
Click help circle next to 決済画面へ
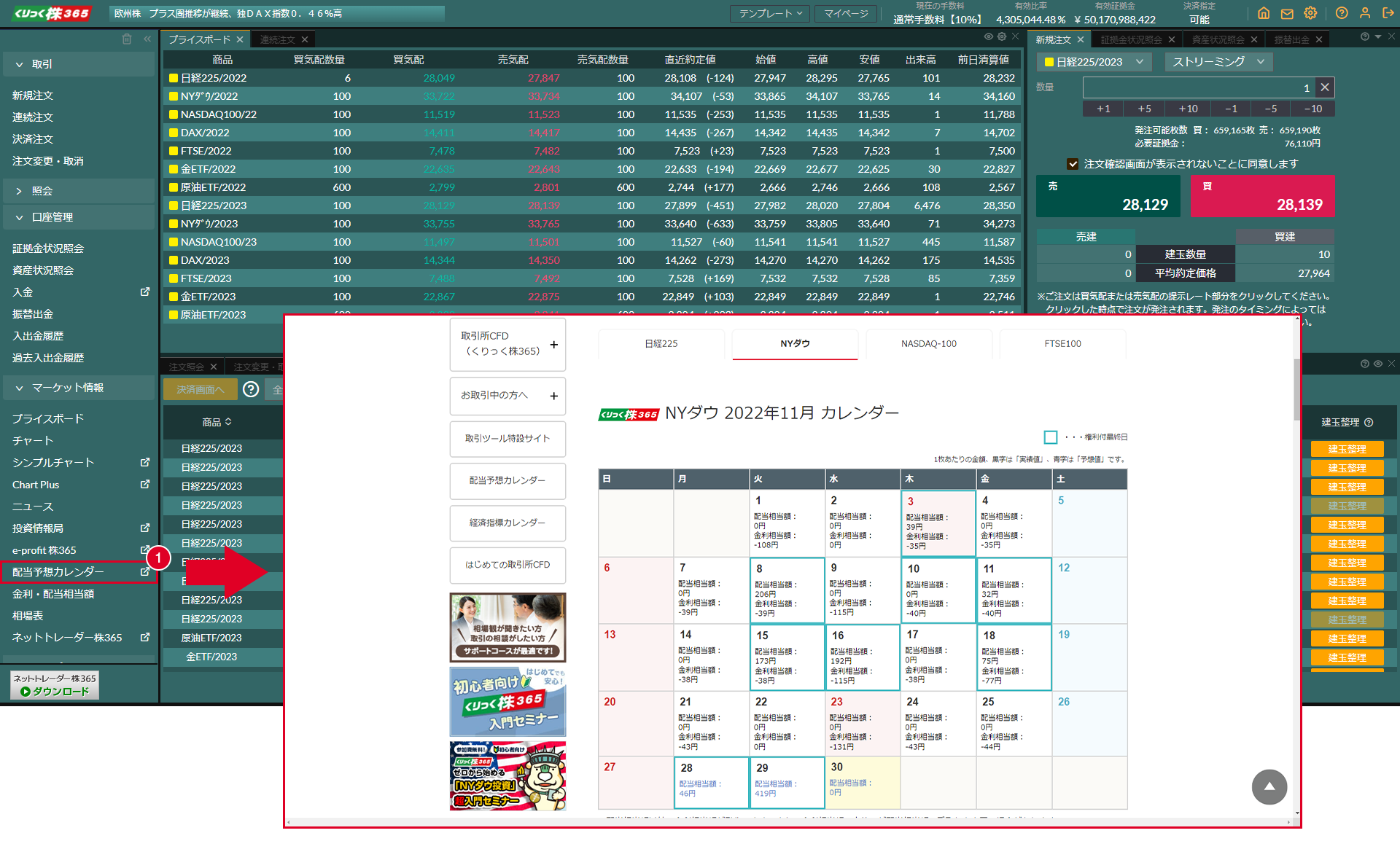click(x=251, y=389)
